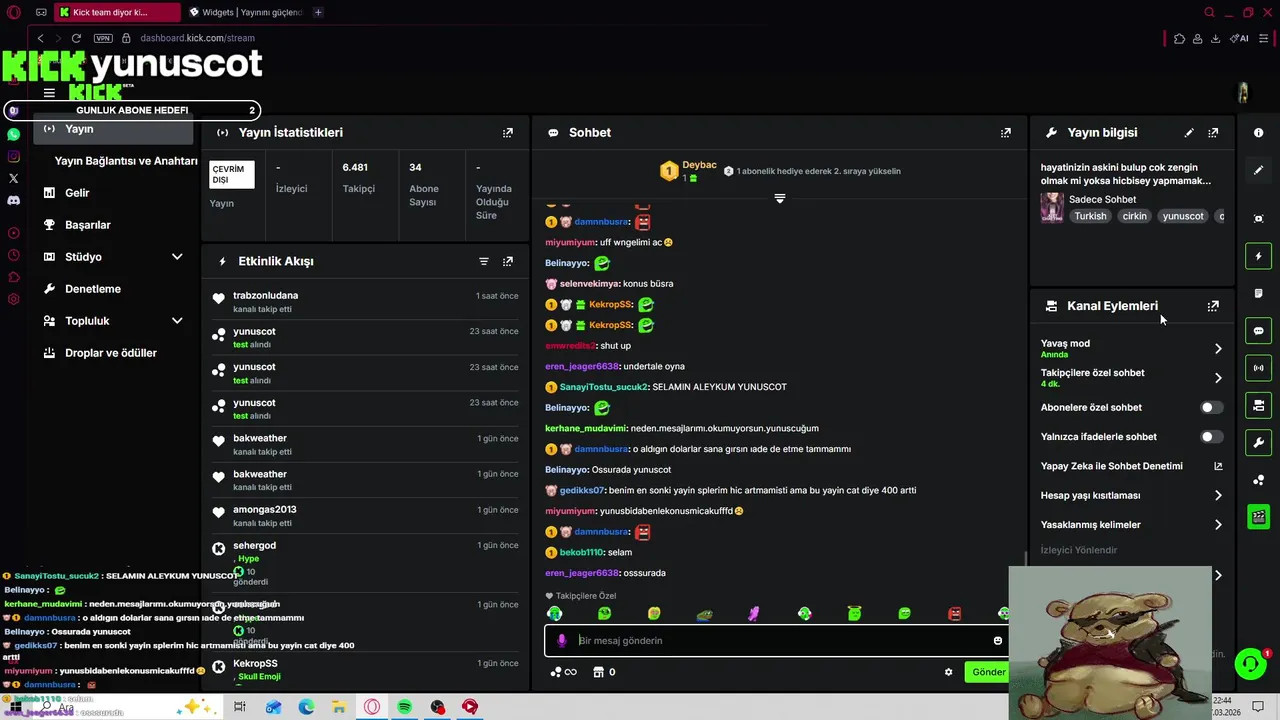
Task: Open Droplar ve ödüller sidebar item
Action: [x=114, y=353]
